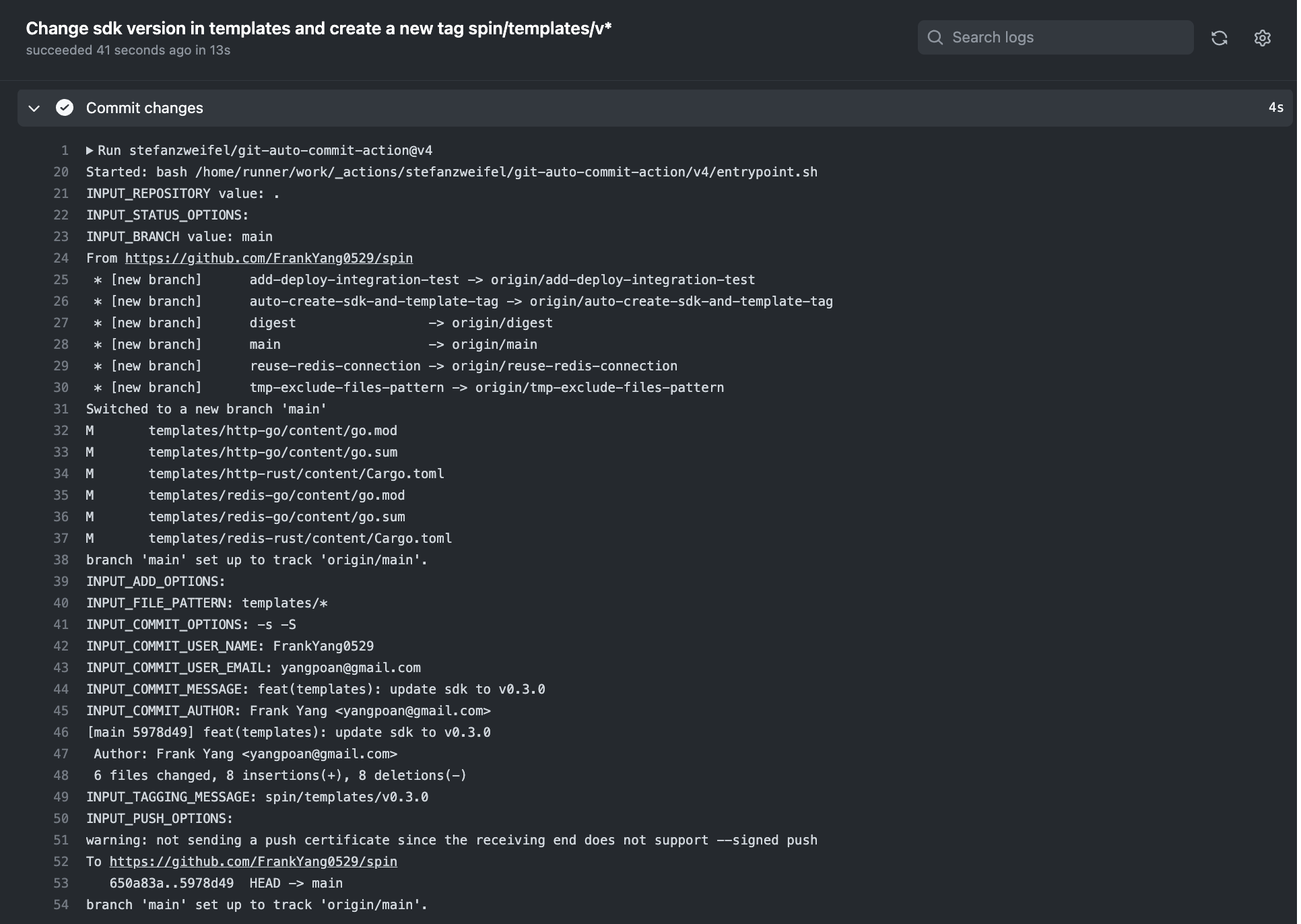1301x924 pixels.
Task: Open the From github.com/FrankYang0529/spin link
Action: (x=268, y=259)
